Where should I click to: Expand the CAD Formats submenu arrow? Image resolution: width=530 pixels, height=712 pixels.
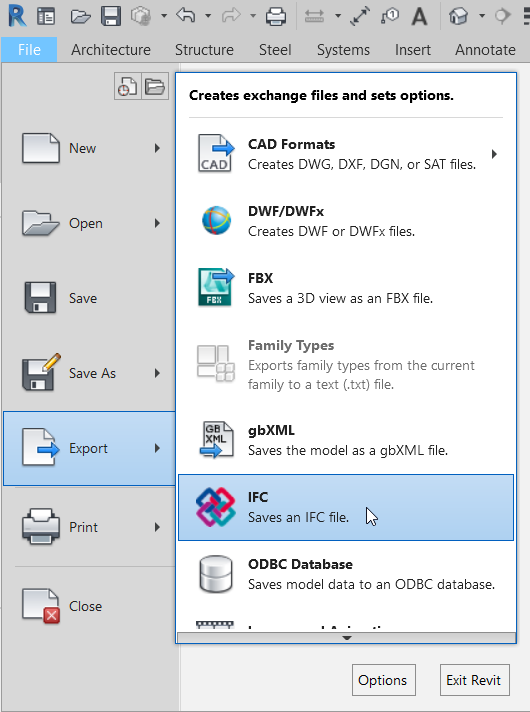pos(494,154)
